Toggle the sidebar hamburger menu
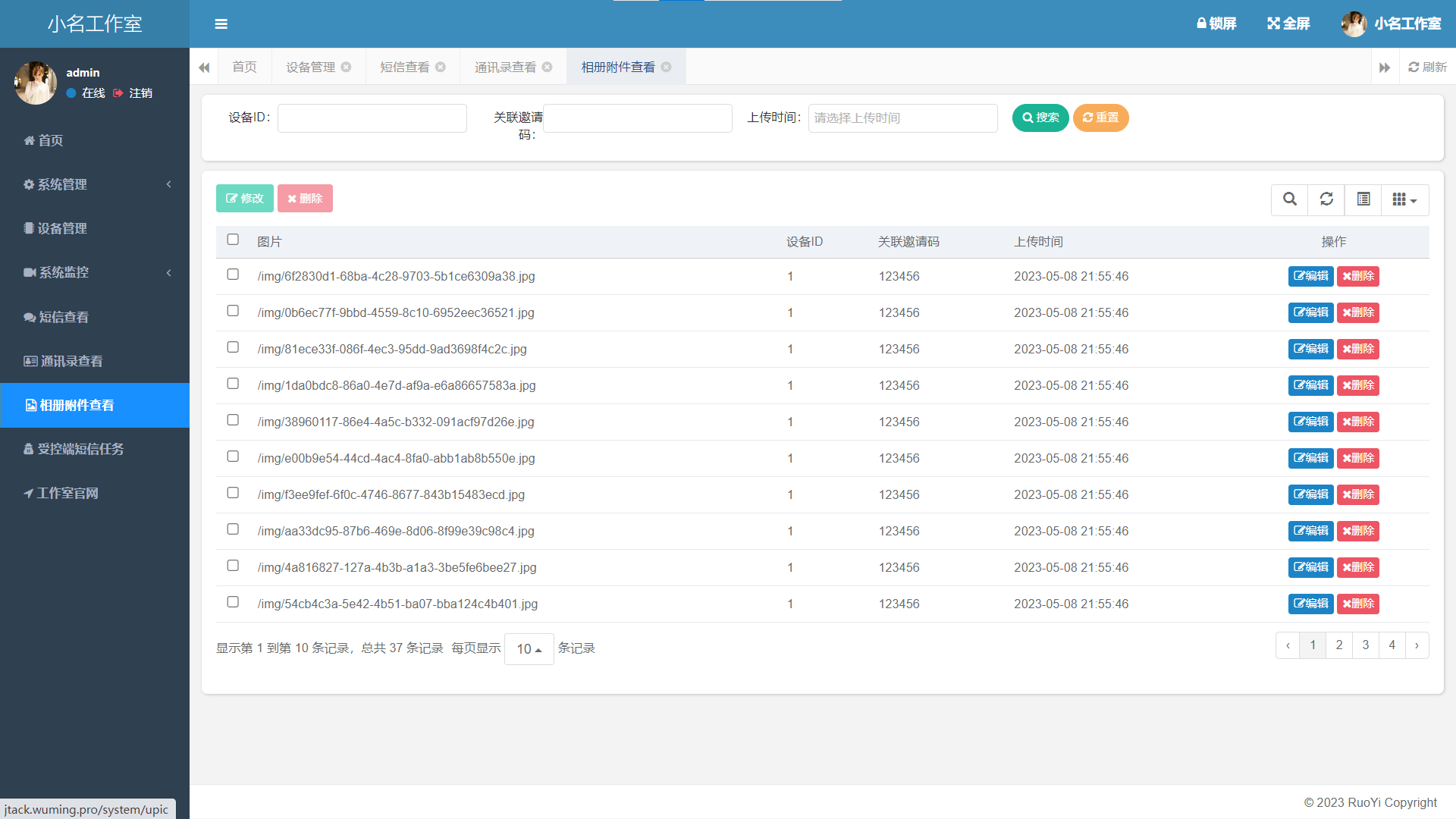 tap(221, 24)
